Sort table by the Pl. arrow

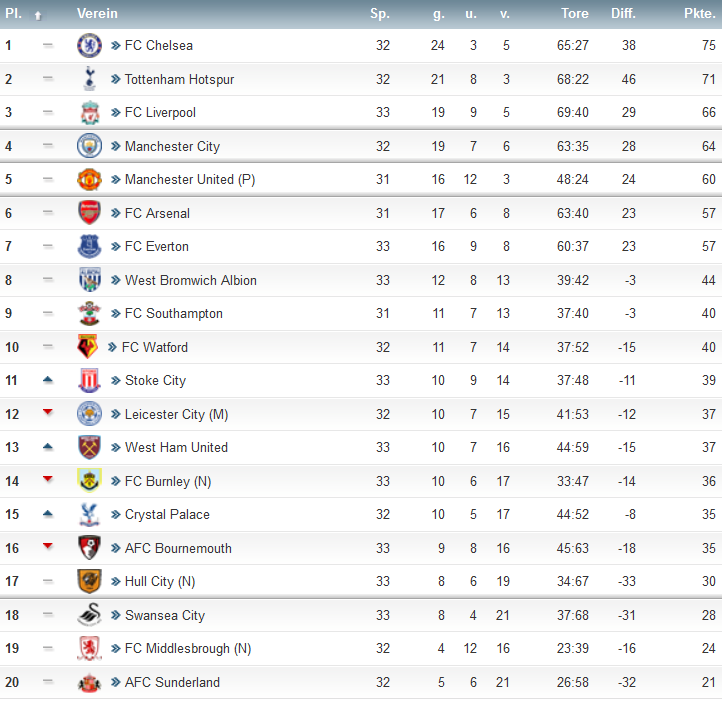click(x=38, y=15)
